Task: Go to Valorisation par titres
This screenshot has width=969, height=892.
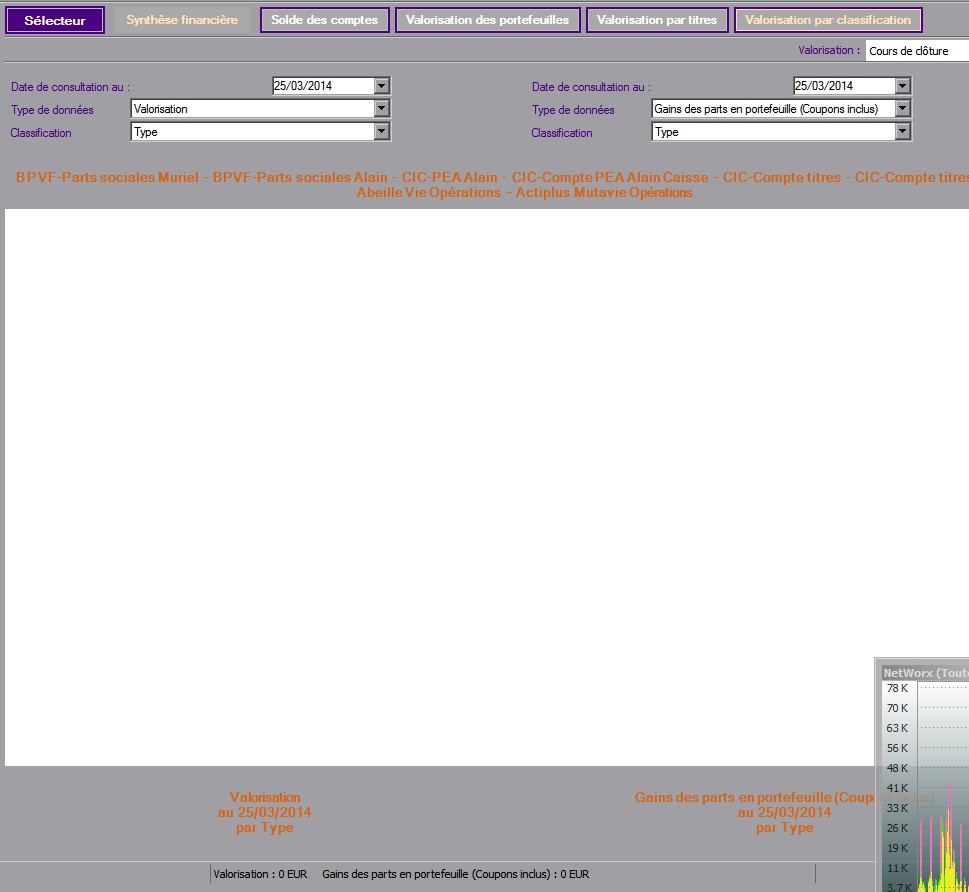Action: [x=656, y=20]
